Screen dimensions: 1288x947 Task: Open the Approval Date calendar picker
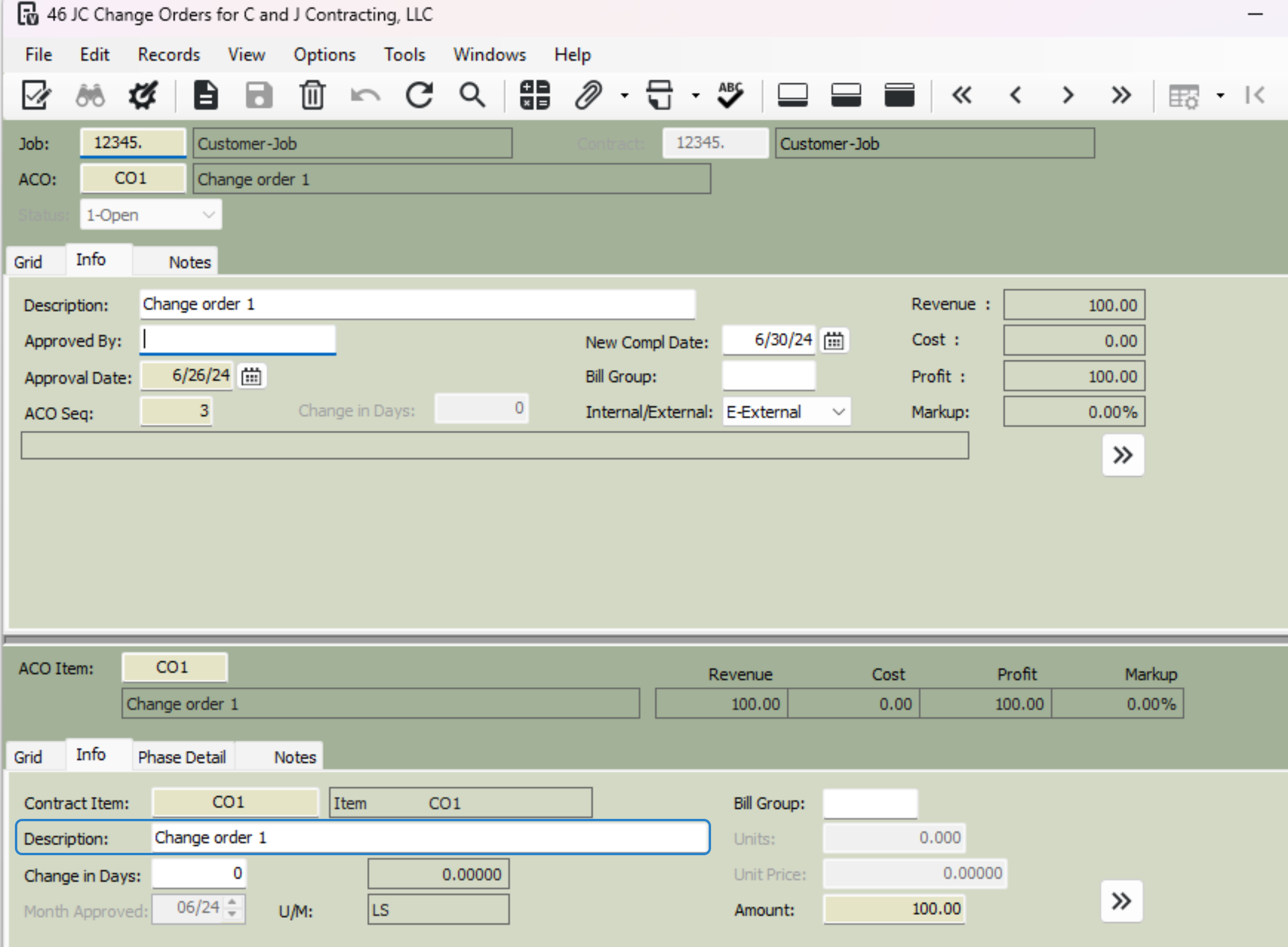[x=251, y=377]
